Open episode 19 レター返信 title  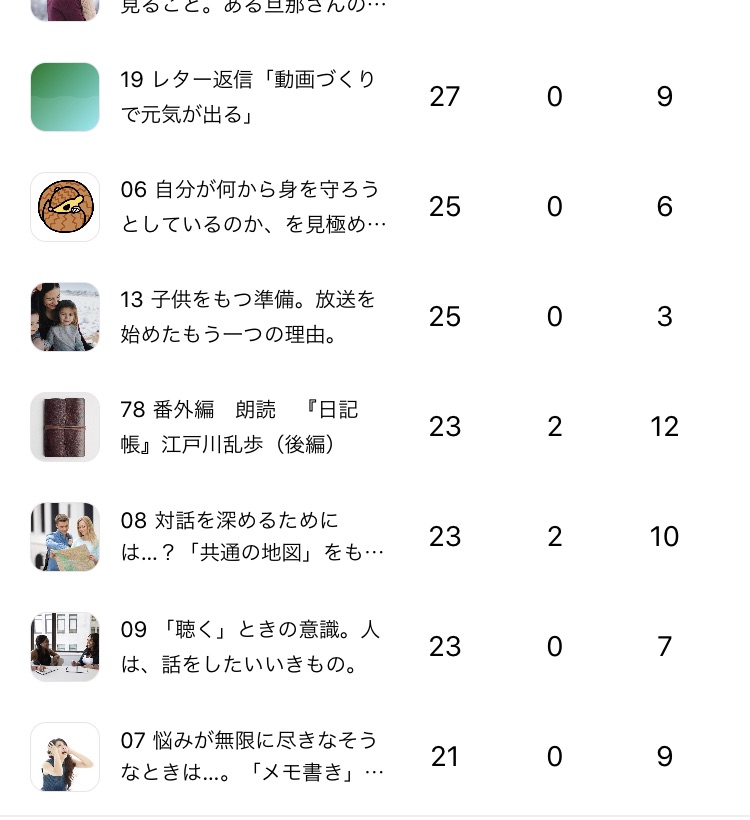(248, 97)
